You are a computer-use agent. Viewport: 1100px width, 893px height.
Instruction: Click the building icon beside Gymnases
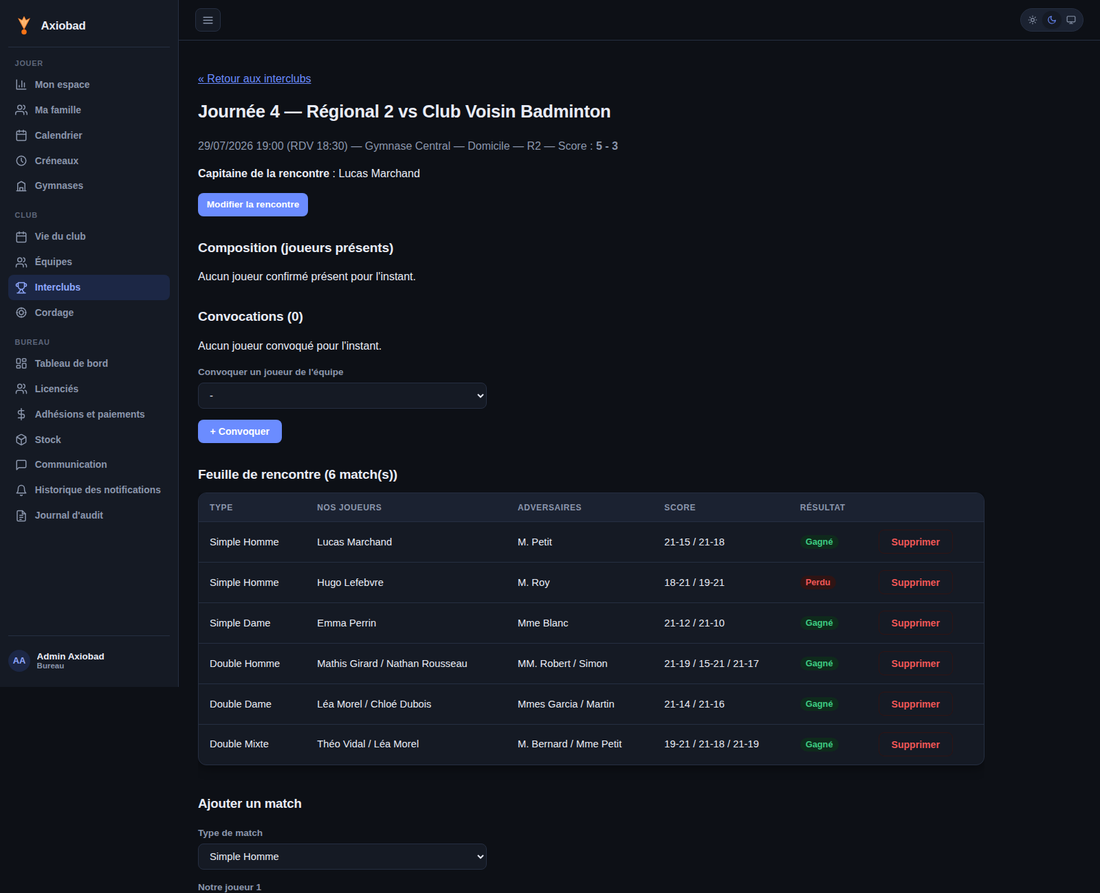[21, 186]
